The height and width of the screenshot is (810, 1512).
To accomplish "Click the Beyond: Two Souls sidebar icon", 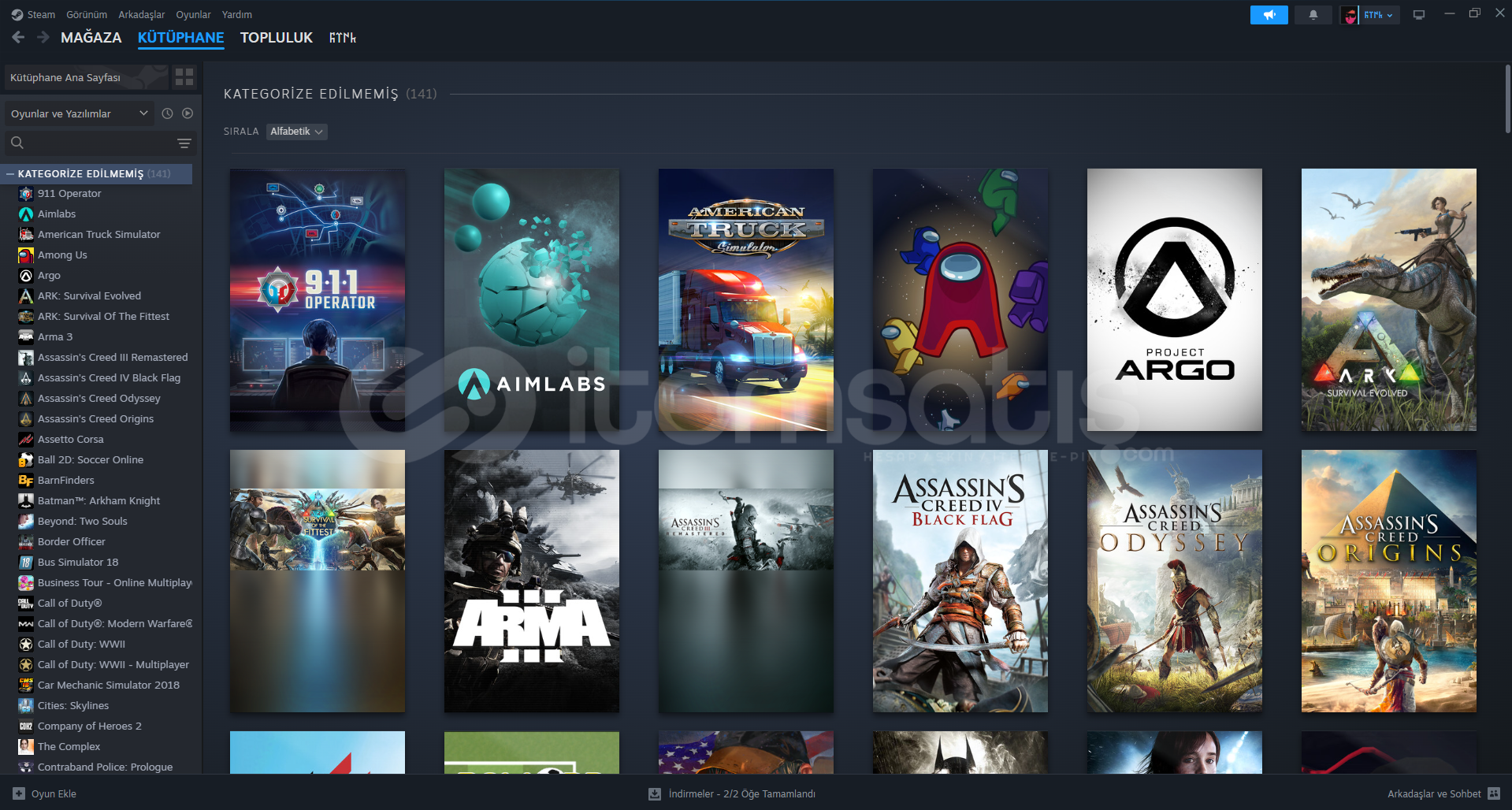I will click(x=26, y=522).
